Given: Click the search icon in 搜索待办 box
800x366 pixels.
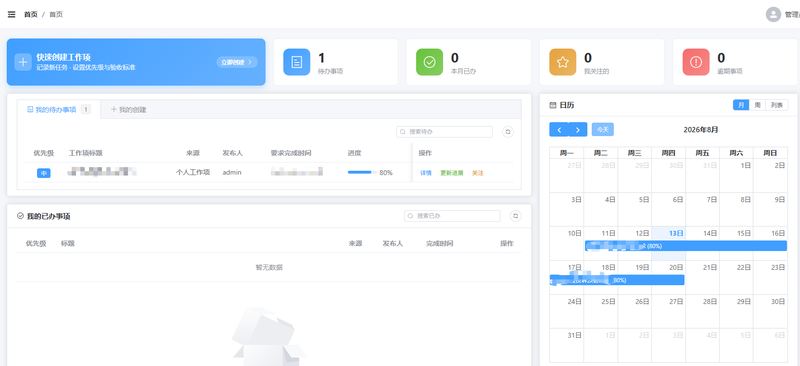Looking at the screenshot, I should (403, 132).
